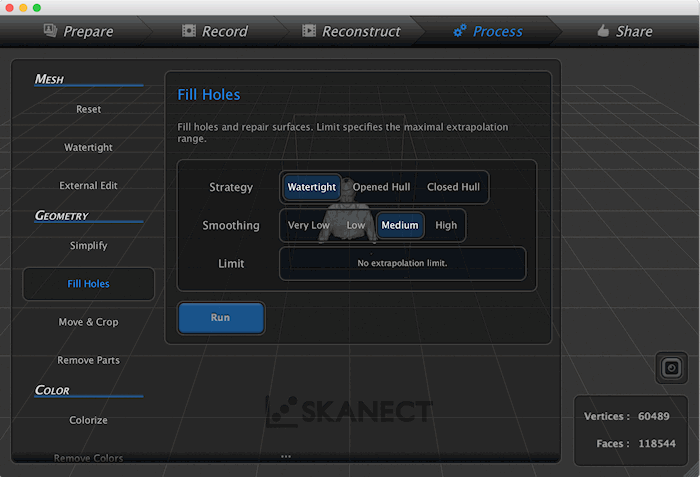
Task: Click the Color section header
Action: (52, 390)
